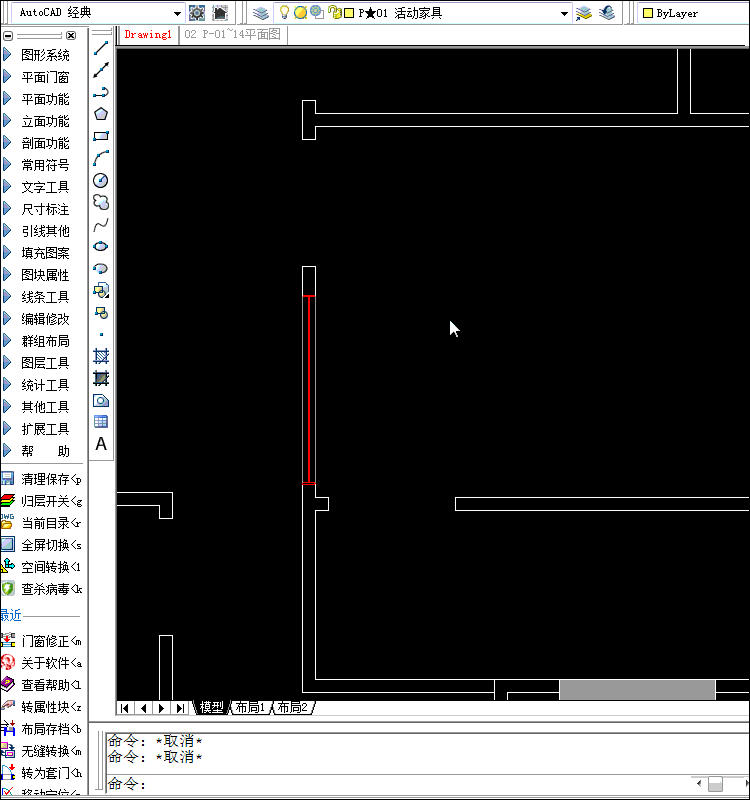Viewport: 750px width, 800px height.
Task: Click the 归层开关 command
Action: [41, 501]
